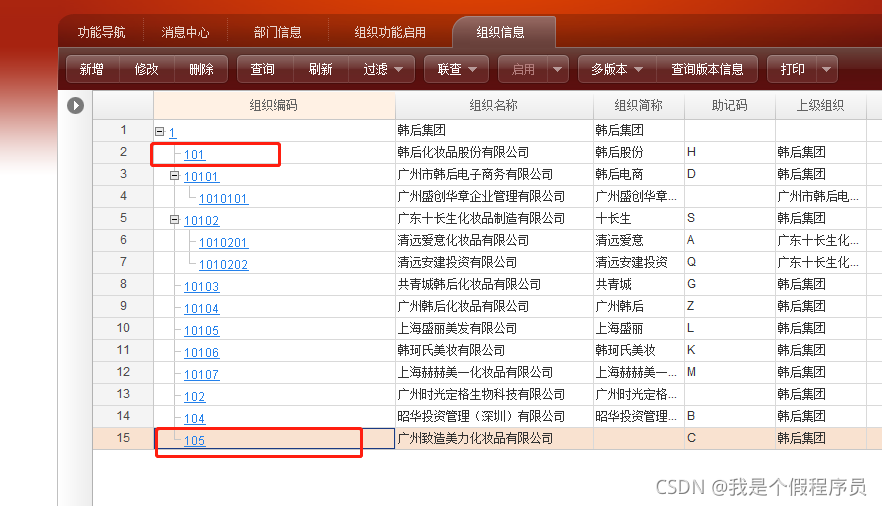The width and height of the screenshot is (882, 506).
Task: Click the 查询版本信息 button
Action: pyautogui.click(x=707, y=69)
